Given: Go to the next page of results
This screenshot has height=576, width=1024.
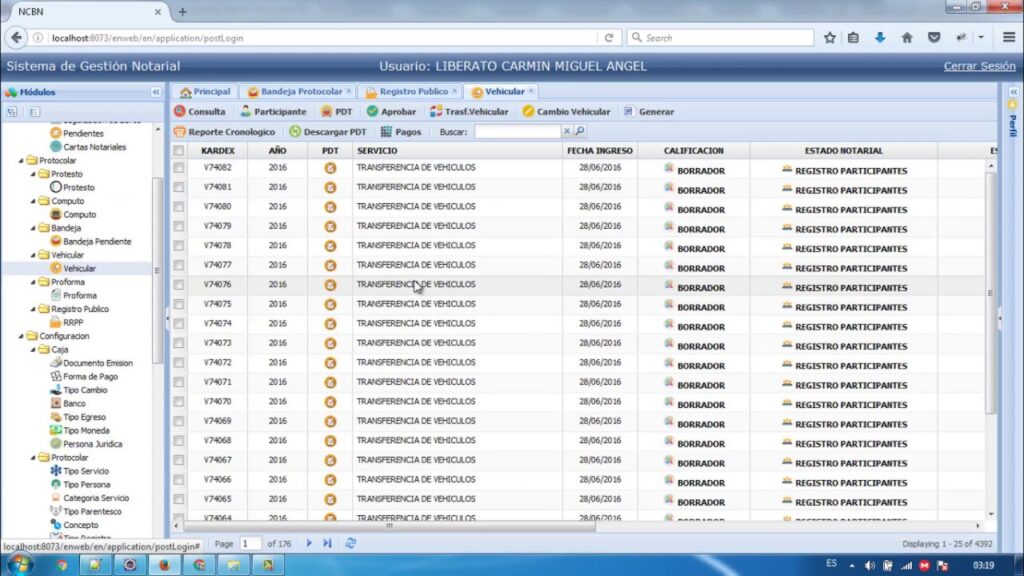Looking at the screenshot, I should (309, 543).
